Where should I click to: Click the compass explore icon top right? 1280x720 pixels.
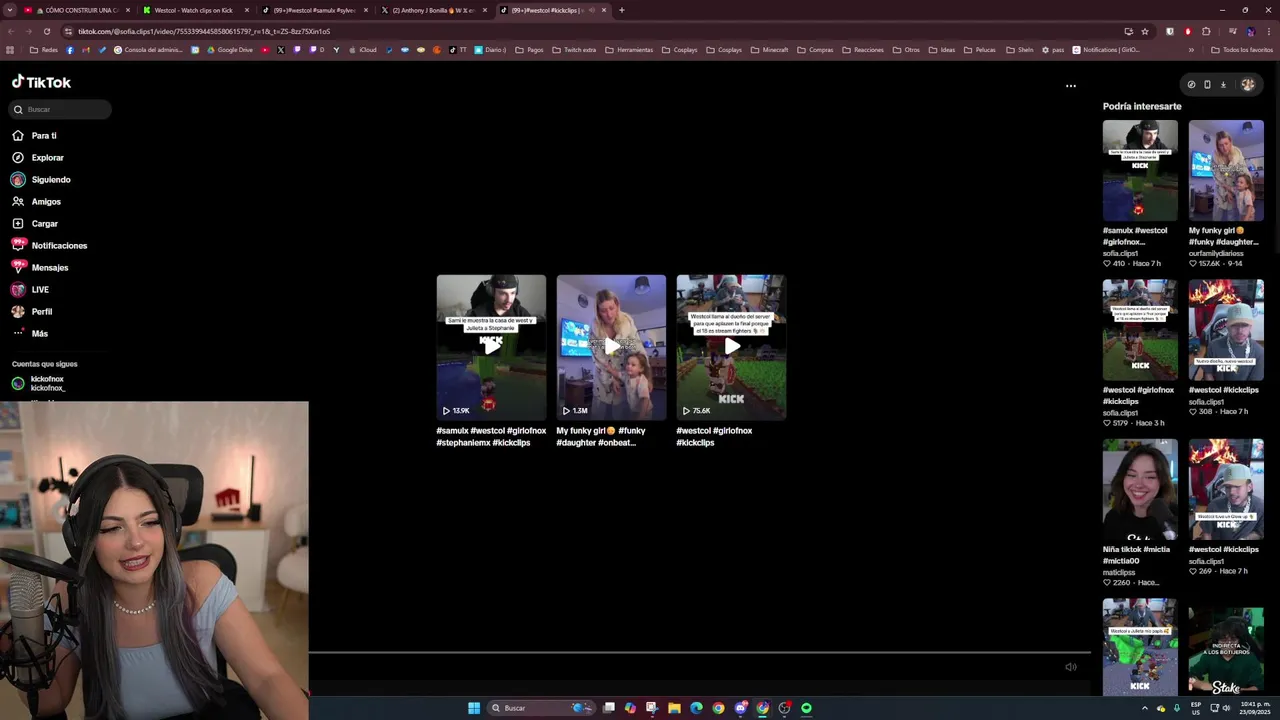[1191, 84]
